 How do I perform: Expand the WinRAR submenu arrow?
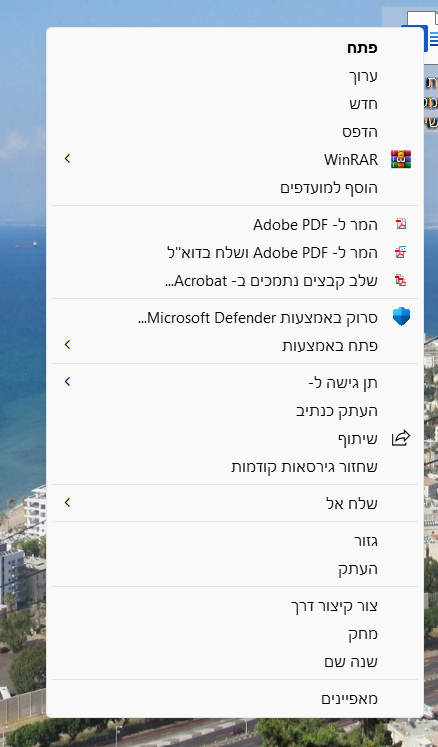[x=67, y=159]
